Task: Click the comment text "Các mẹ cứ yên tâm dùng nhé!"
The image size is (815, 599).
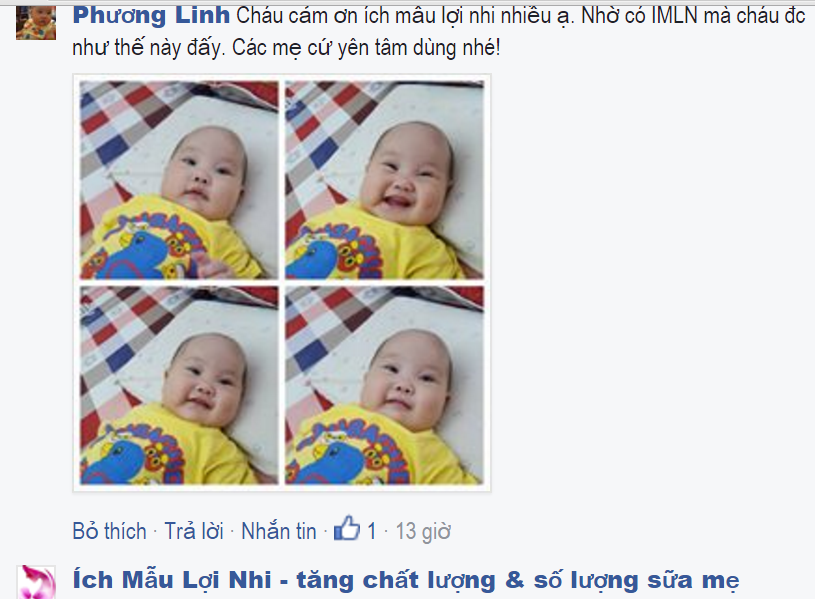Action: (x=366, y=48)
